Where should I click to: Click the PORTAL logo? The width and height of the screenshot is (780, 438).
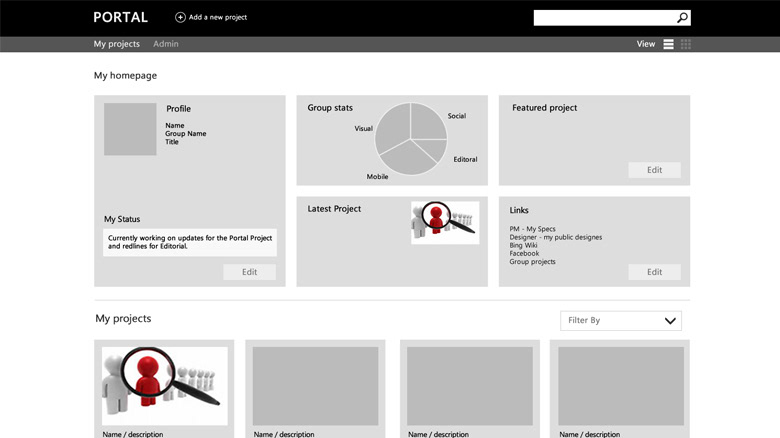click(120, 17)
